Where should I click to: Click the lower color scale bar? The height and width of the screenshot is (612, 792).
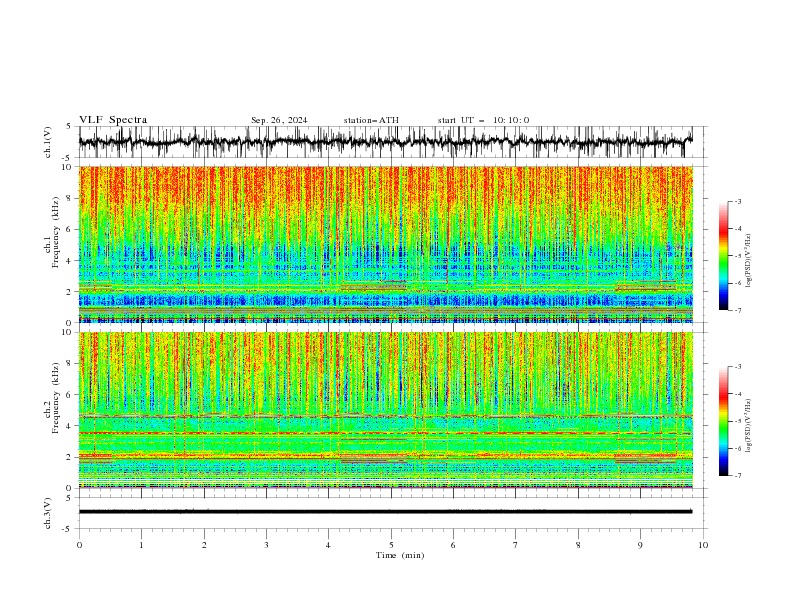pos(723,421)
